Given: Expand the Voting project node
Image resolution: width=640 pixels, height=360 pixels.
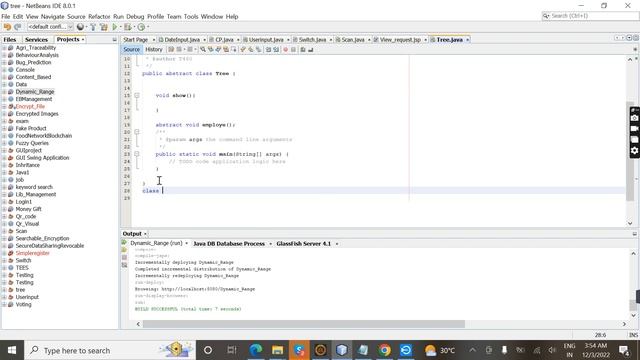Looking at the screenshot, I should (4, 304).
